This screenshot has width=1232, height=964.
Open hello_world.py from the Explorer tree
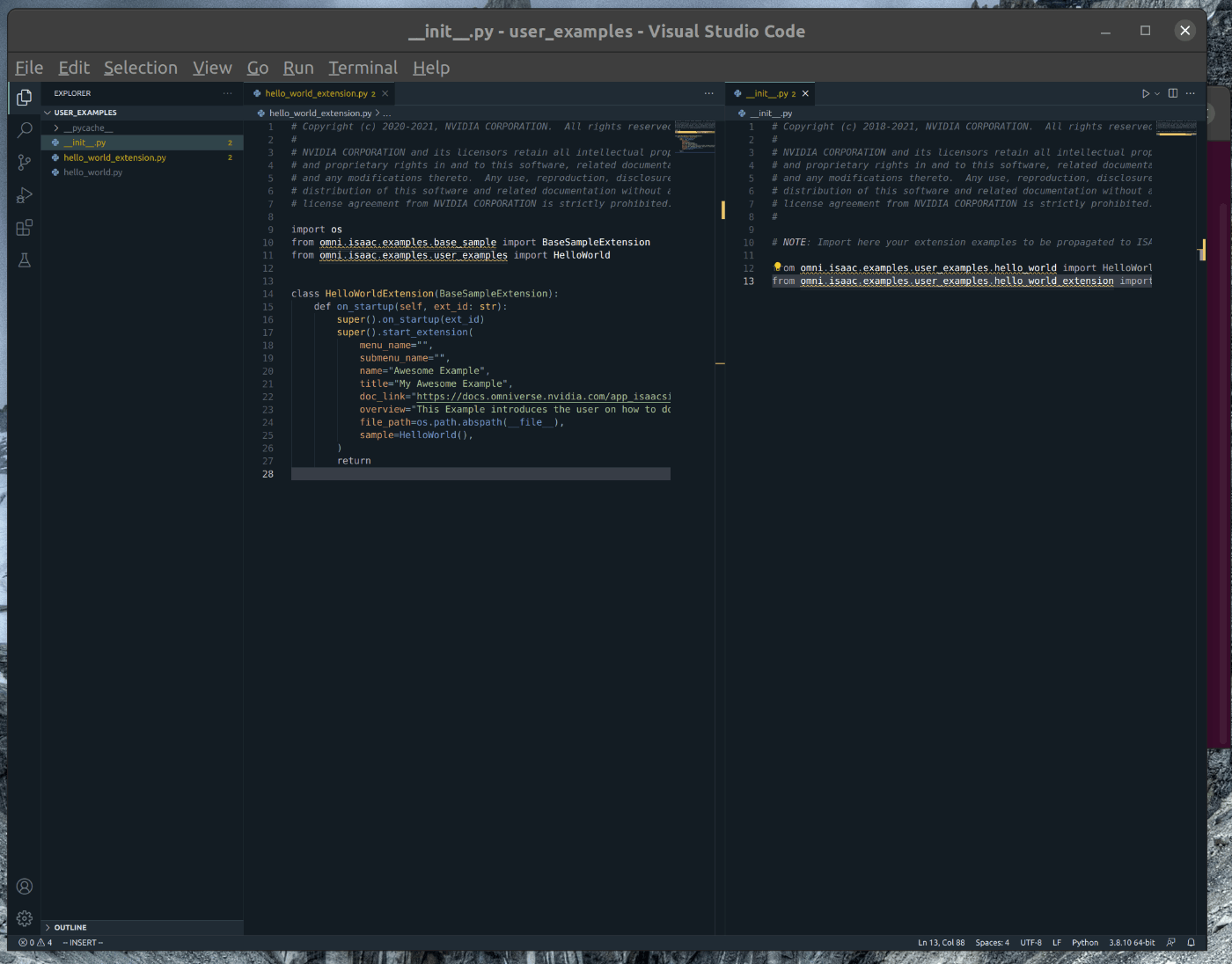142,172
